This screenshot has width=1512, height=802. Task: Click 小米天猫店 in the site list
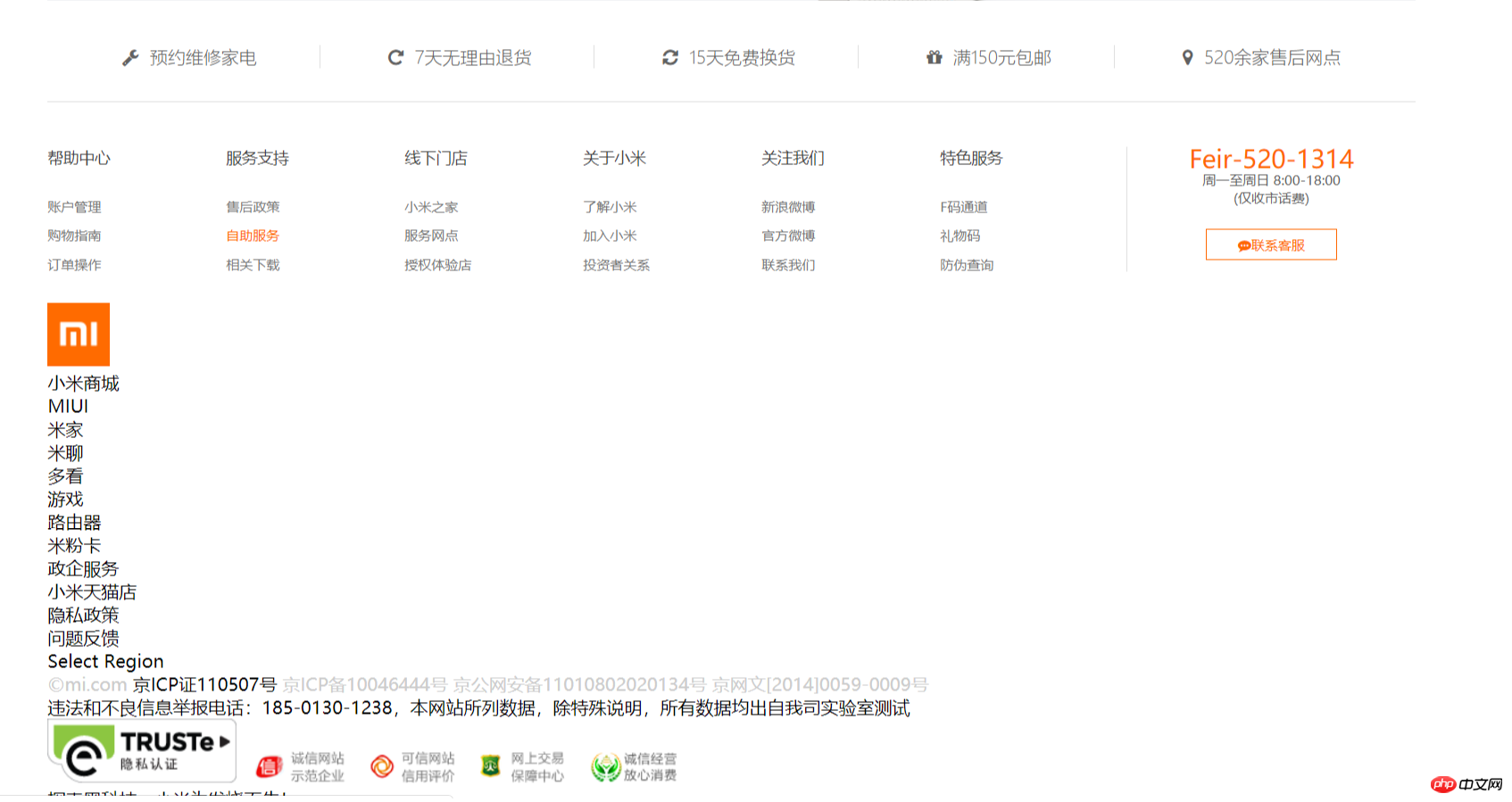[92, 592]
